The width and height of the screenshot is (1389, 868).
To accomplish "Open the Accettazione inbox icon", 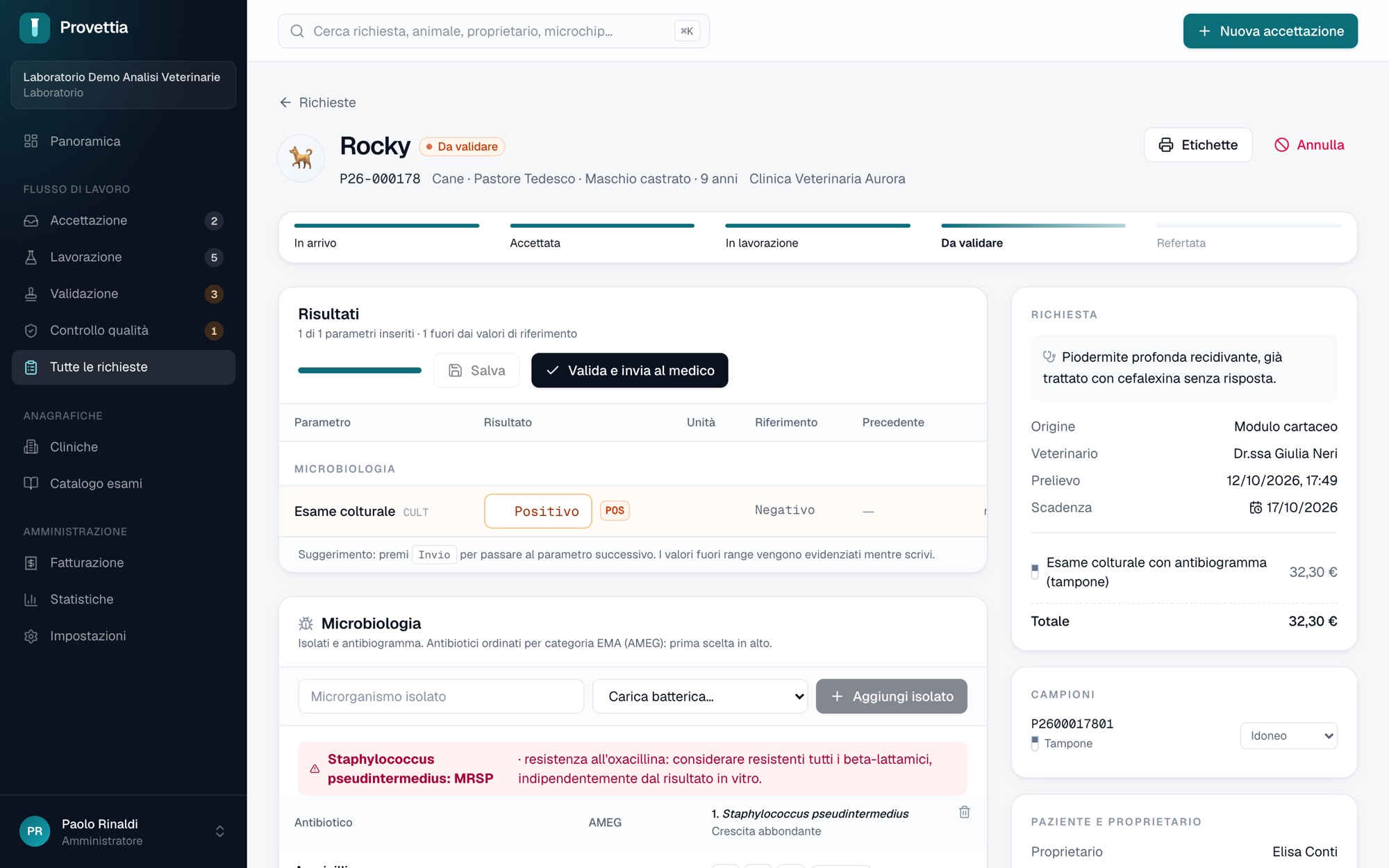I will [31, 221].
